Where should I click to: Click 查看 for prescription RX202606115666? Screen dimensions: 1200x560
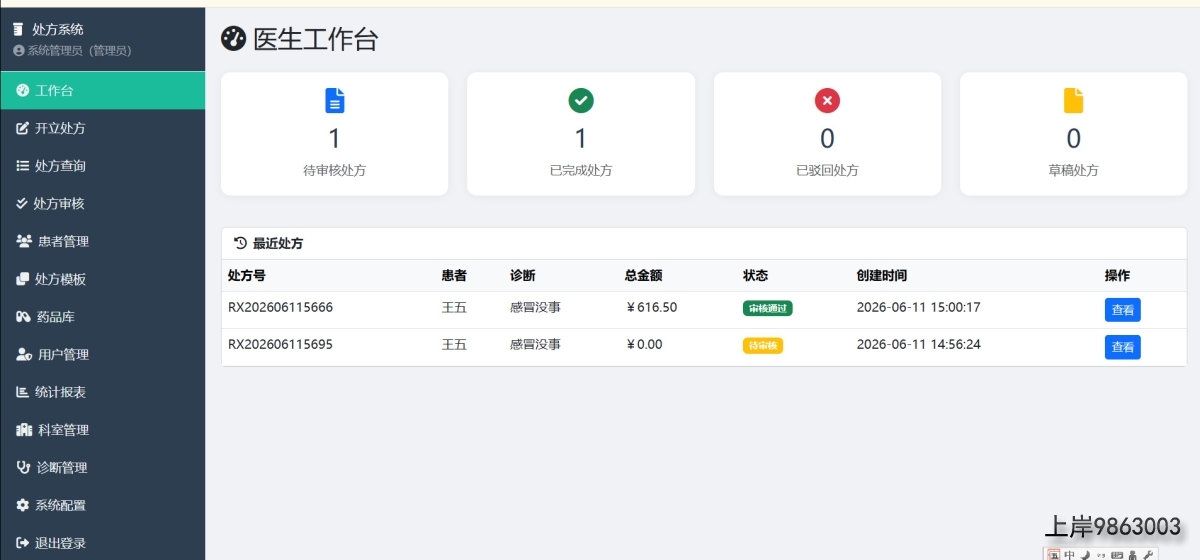pyautogui.click(x=1123, y=310)
